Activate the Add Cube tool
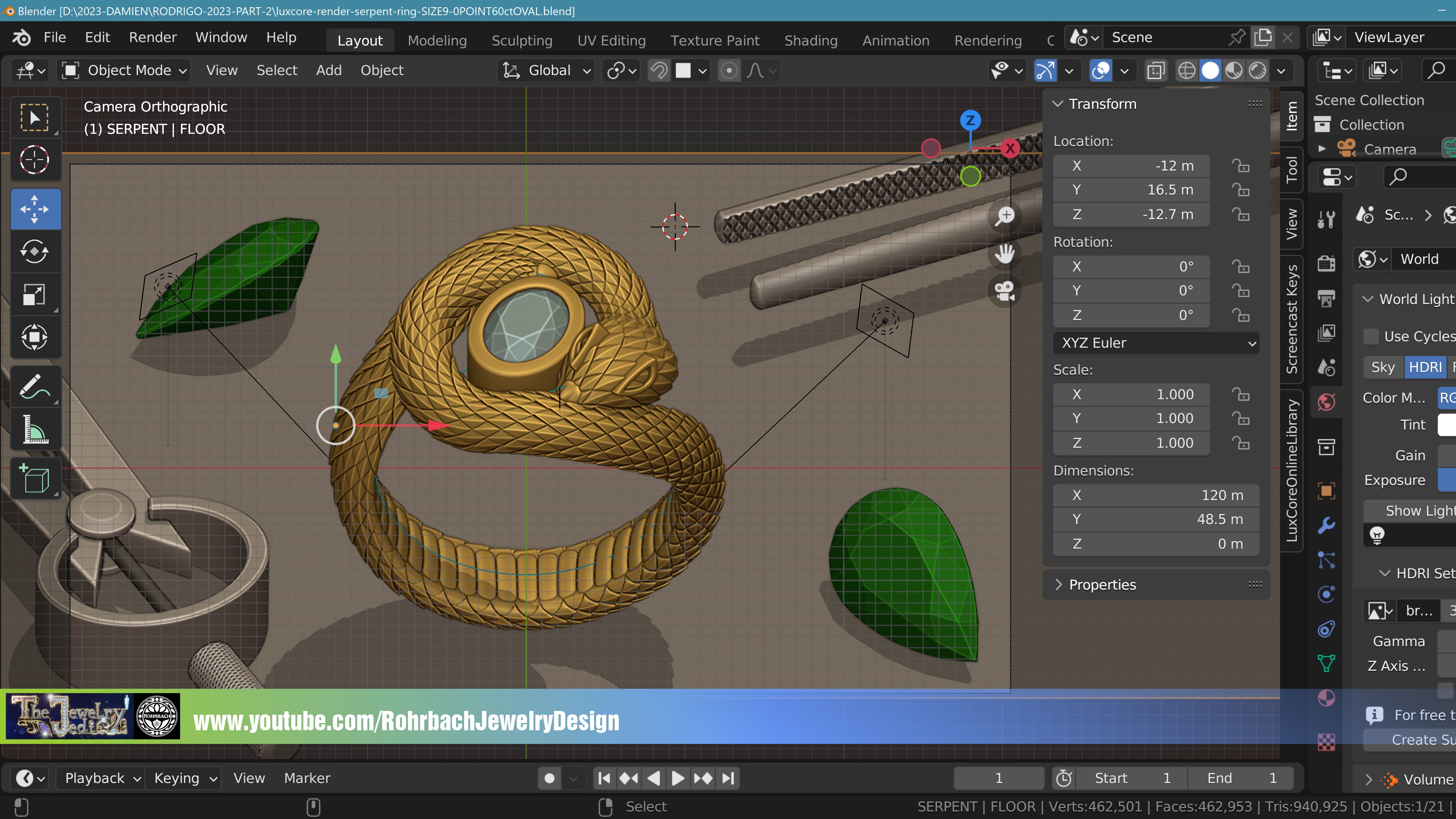Image resolution: width=1456 pixels, height=819 pixels. (x=35, y=479)
